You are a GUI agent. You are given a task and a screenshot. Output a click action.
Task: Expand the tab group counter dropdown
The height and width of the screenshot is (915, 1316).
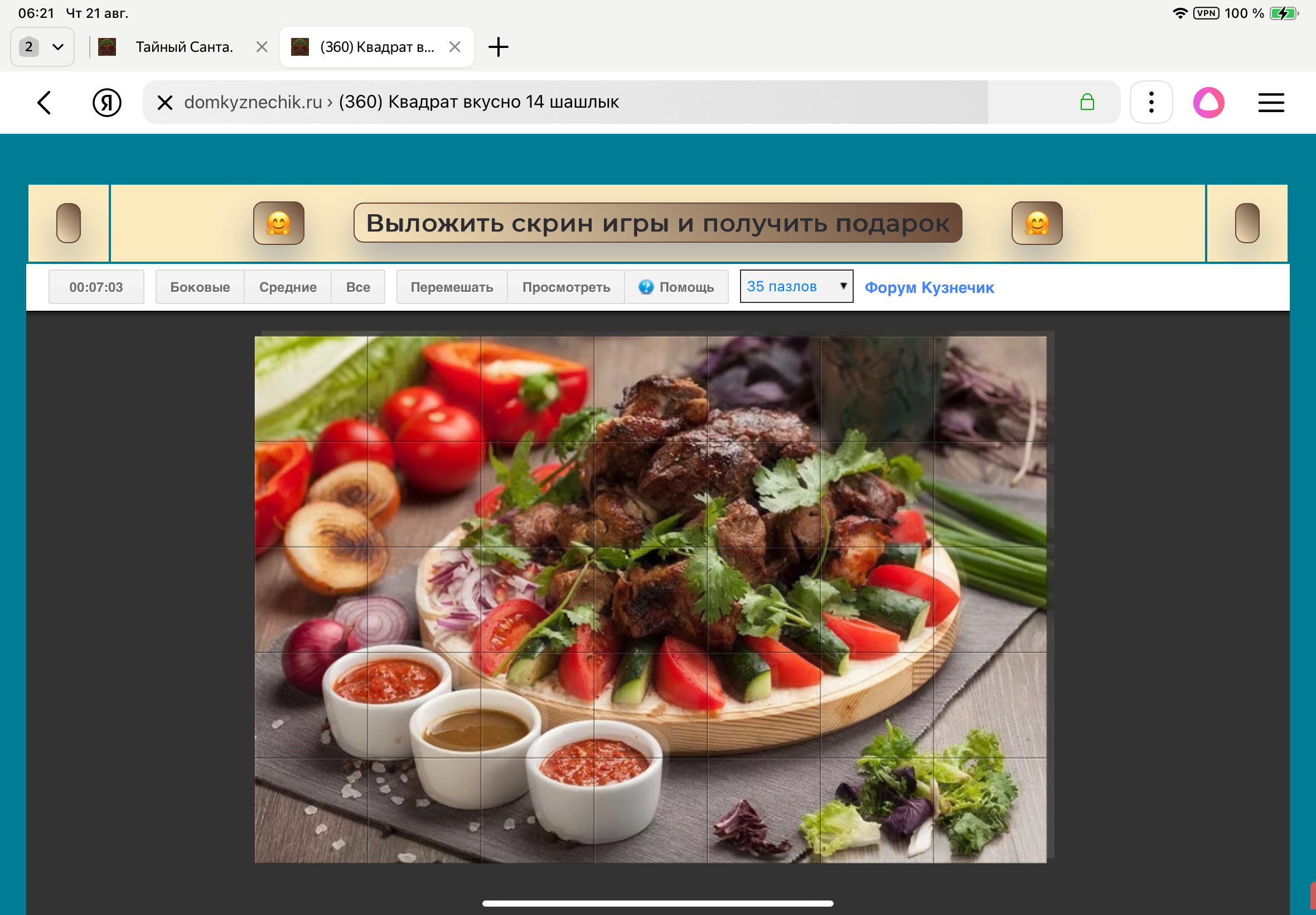[x=42, y=47]
